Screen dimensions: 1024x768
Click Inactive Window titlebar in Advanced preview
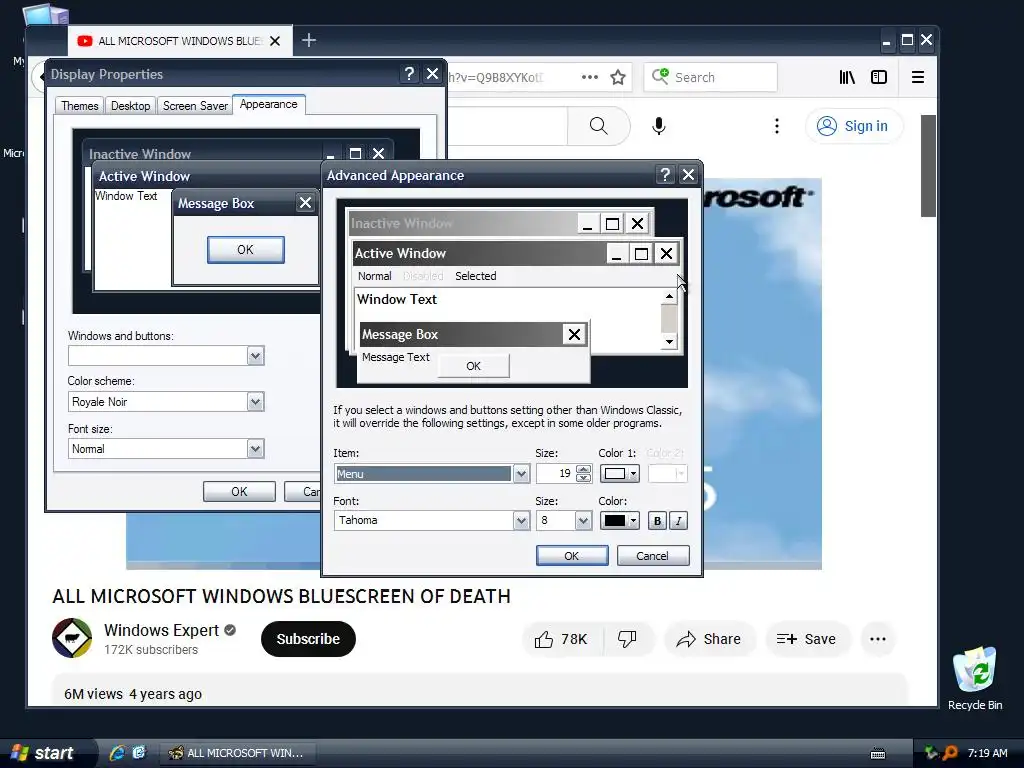[464, 223]
